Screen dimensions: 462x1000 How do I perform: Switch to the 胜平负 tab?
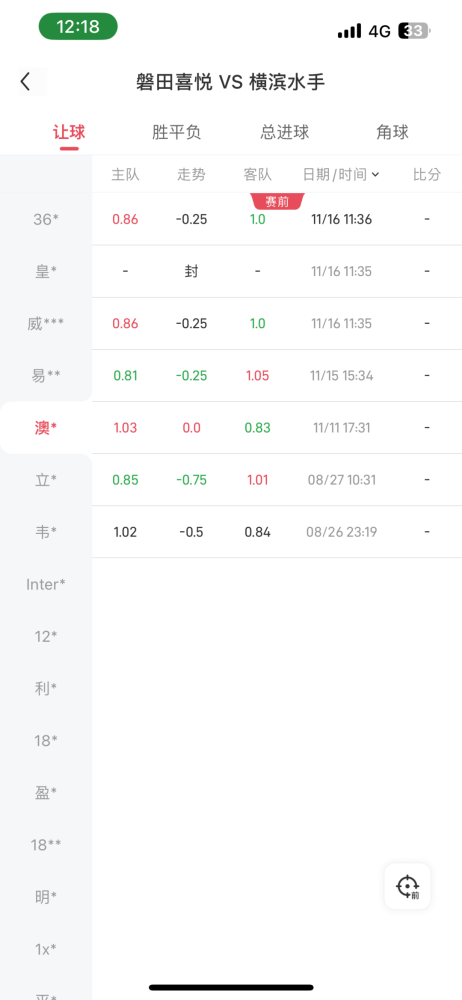click(177, 133)
